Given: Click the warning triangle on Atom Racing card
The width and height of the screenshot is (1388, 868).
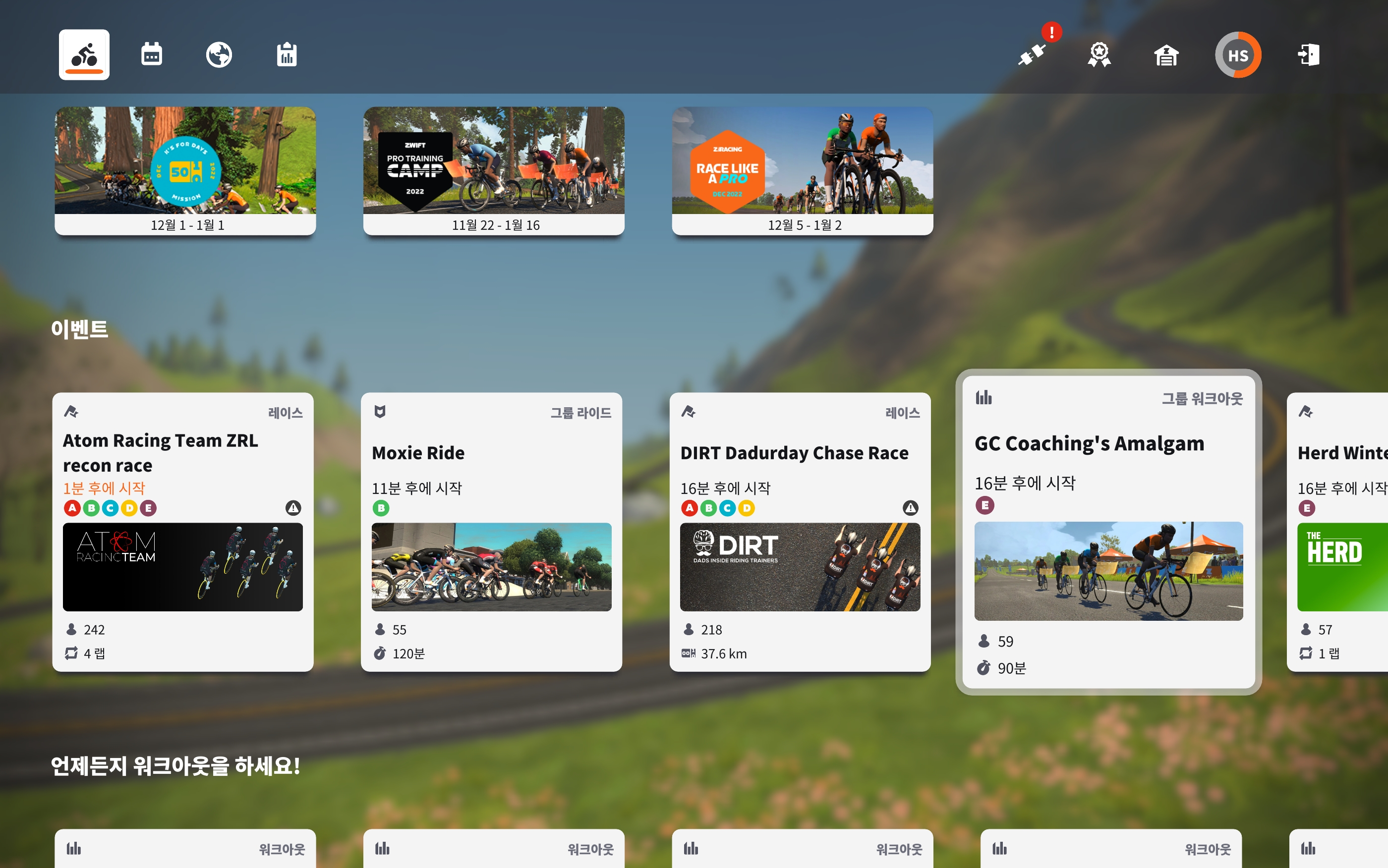Looking at the screenshot, I should (x=293, y=508).
